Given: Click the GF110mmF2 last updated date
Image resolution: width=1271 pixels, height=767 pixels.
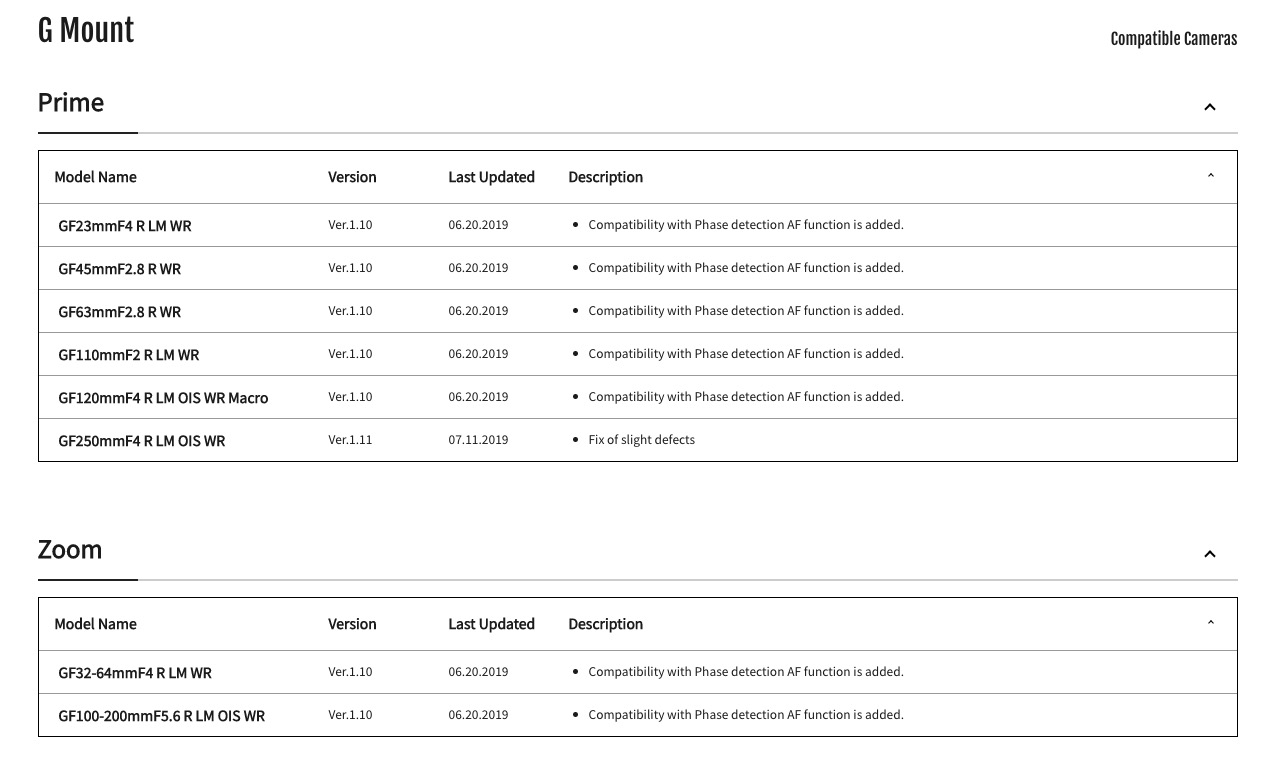Looking at the screenshot, I should [478, 354].
